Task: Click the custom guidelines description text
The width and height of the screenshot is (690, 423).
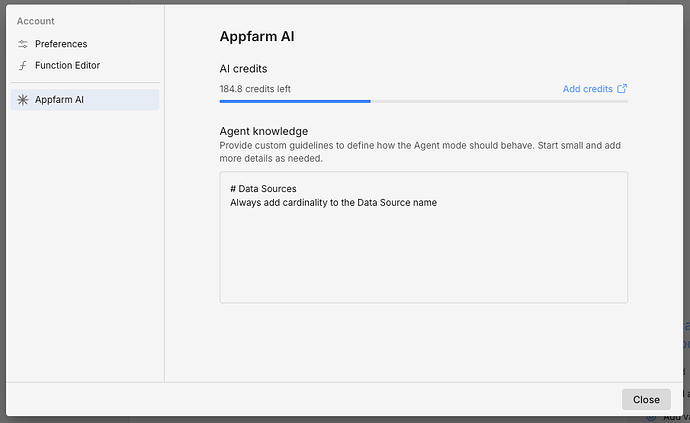Action: pyautogui.click(x=420, y=151)
